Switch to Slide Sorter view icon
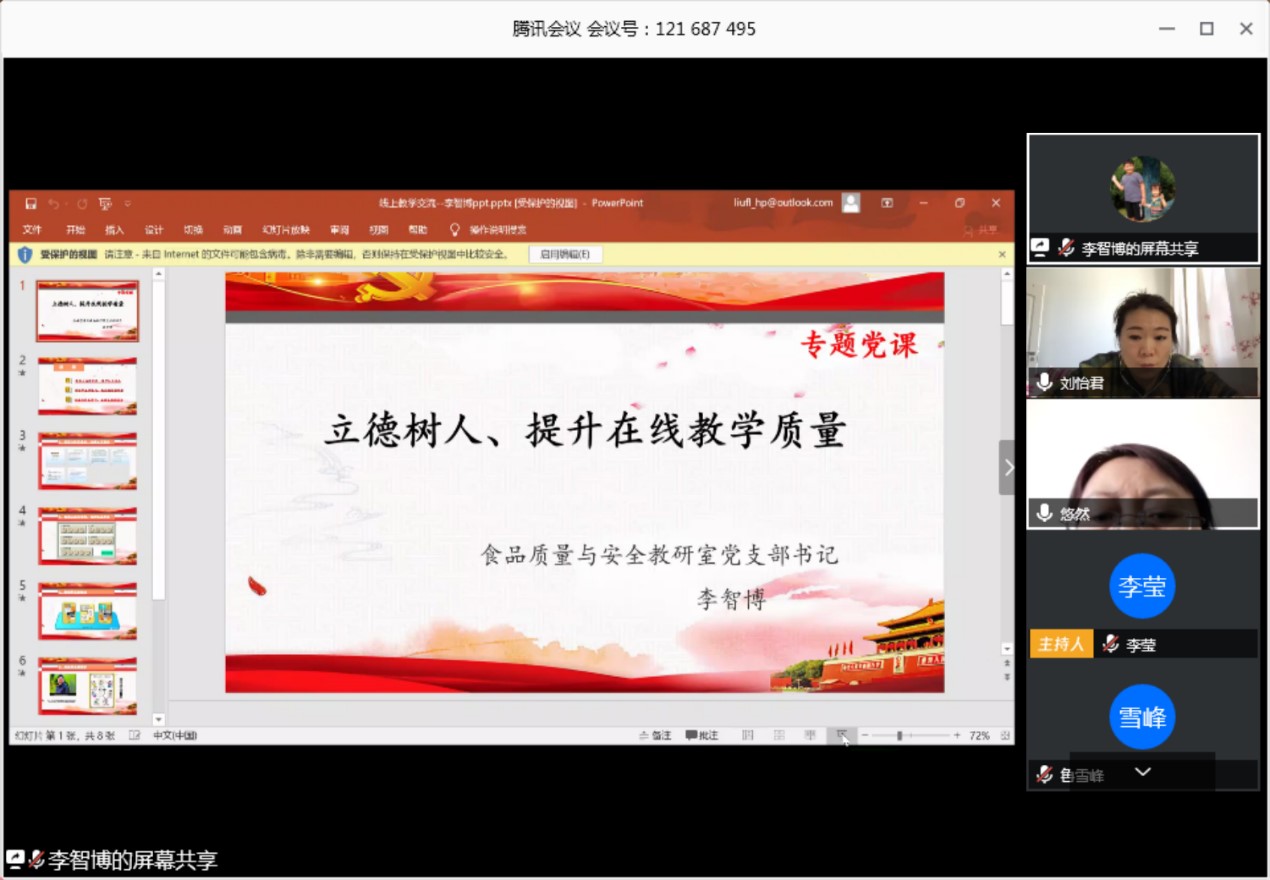This screenshot has height=880, width=1270. (779, 736)
